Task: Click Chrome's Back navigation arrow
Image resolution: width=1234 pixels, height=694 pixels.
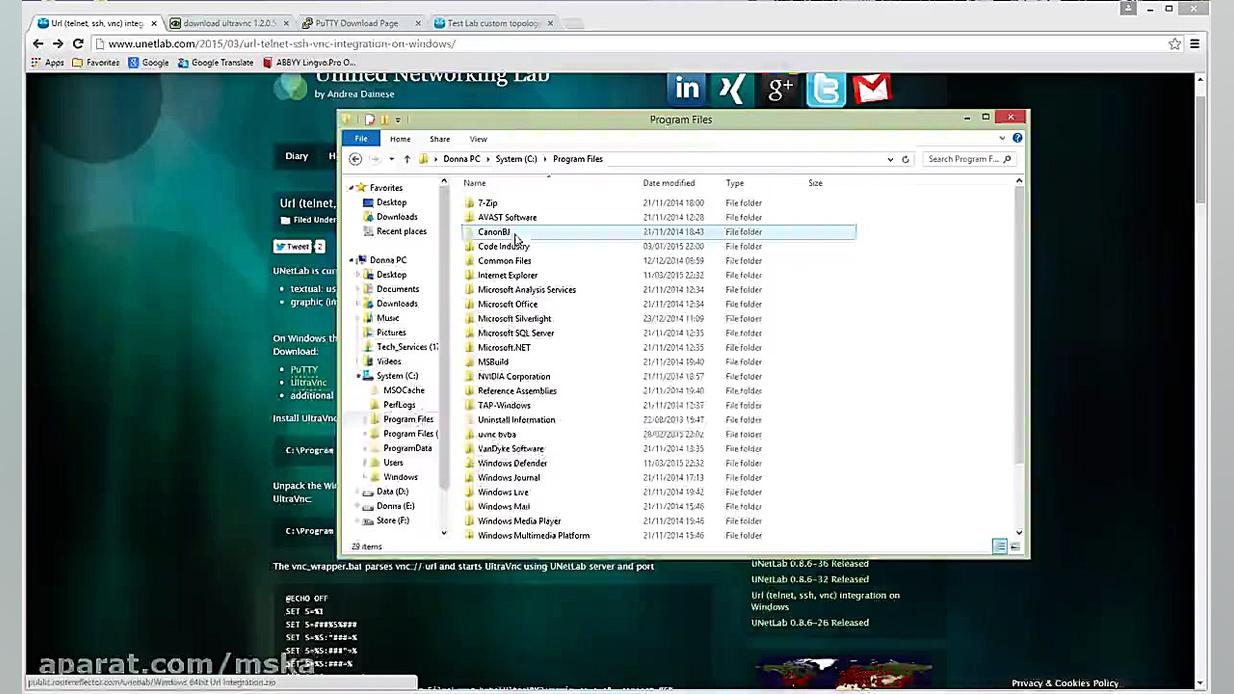Action: (x=38, y=44)
